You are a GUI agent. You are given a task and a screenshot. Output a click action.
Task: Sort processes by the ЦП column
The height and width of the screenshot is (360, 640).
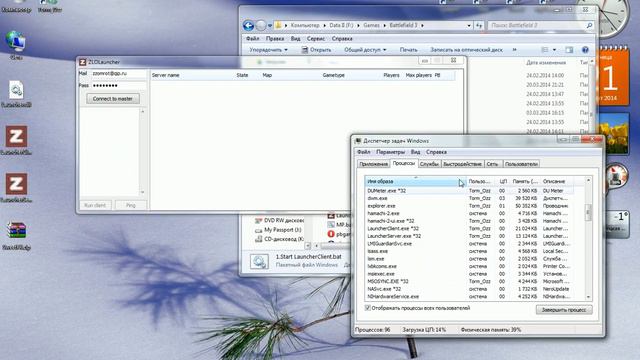(503, 181)
